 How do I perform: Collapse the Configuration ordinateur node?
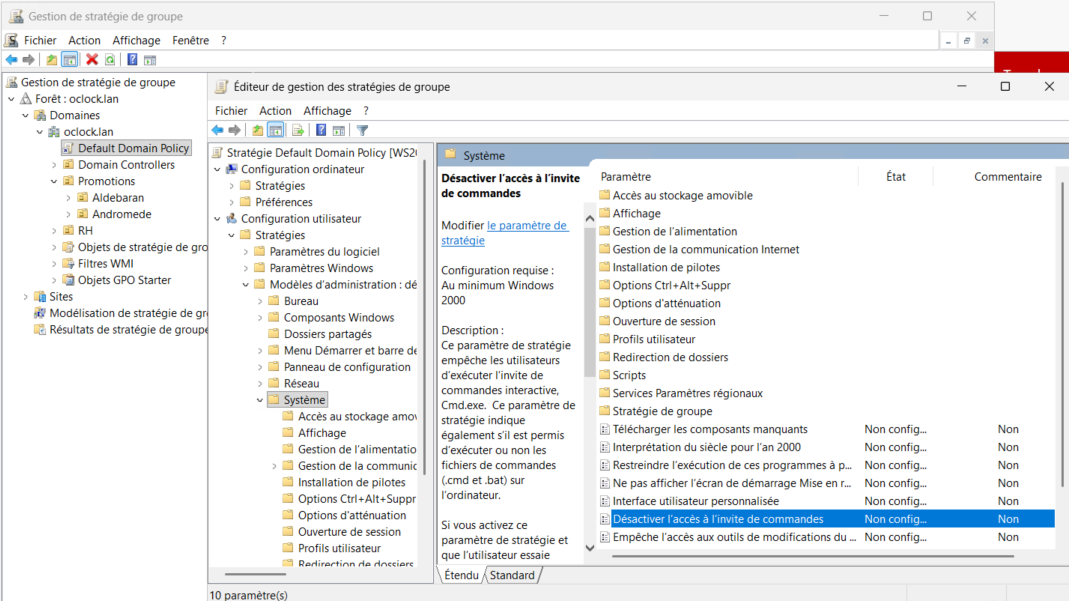point(217,170)
